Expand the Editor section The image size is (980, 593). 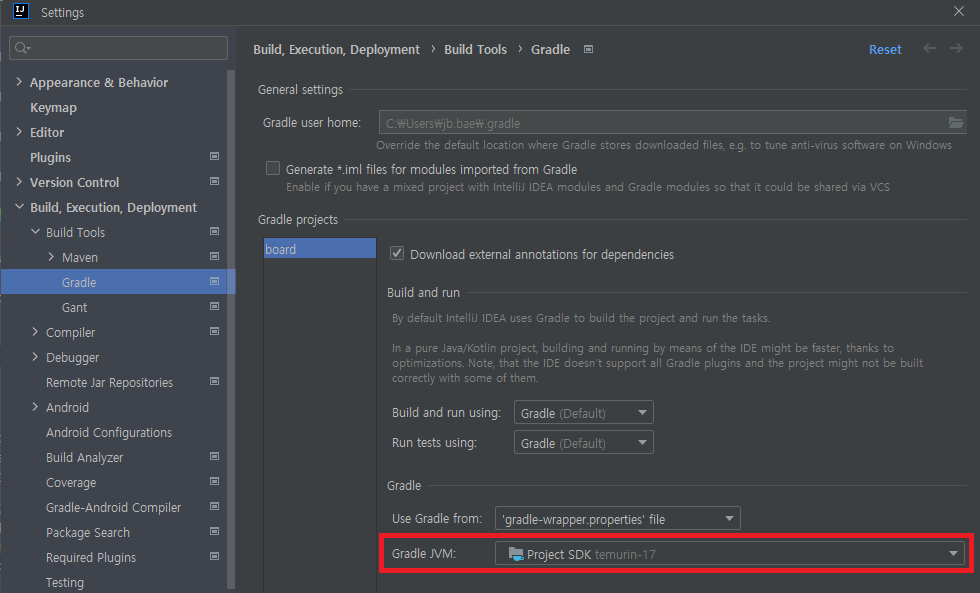click(19, 131)
